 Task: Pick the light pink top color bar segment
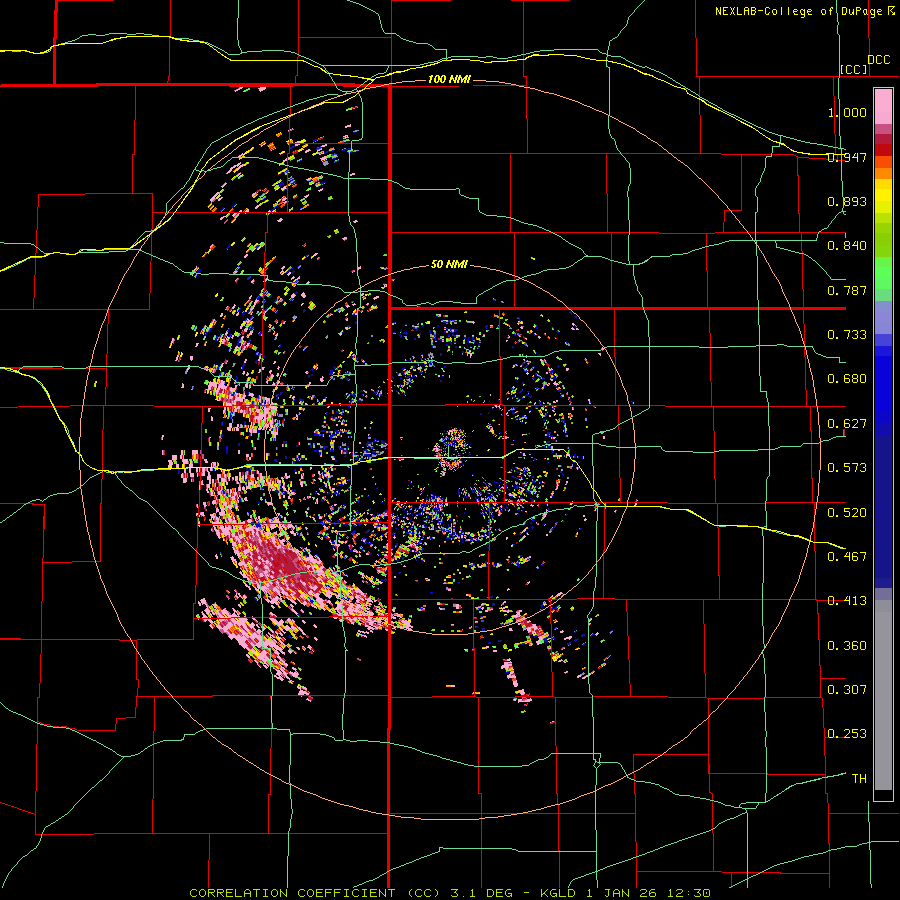(883, 107)
